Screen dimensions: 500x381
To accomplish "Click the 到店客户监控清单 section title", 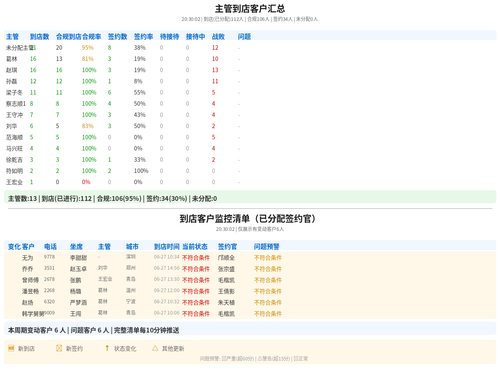I will (x=247, y=219).
